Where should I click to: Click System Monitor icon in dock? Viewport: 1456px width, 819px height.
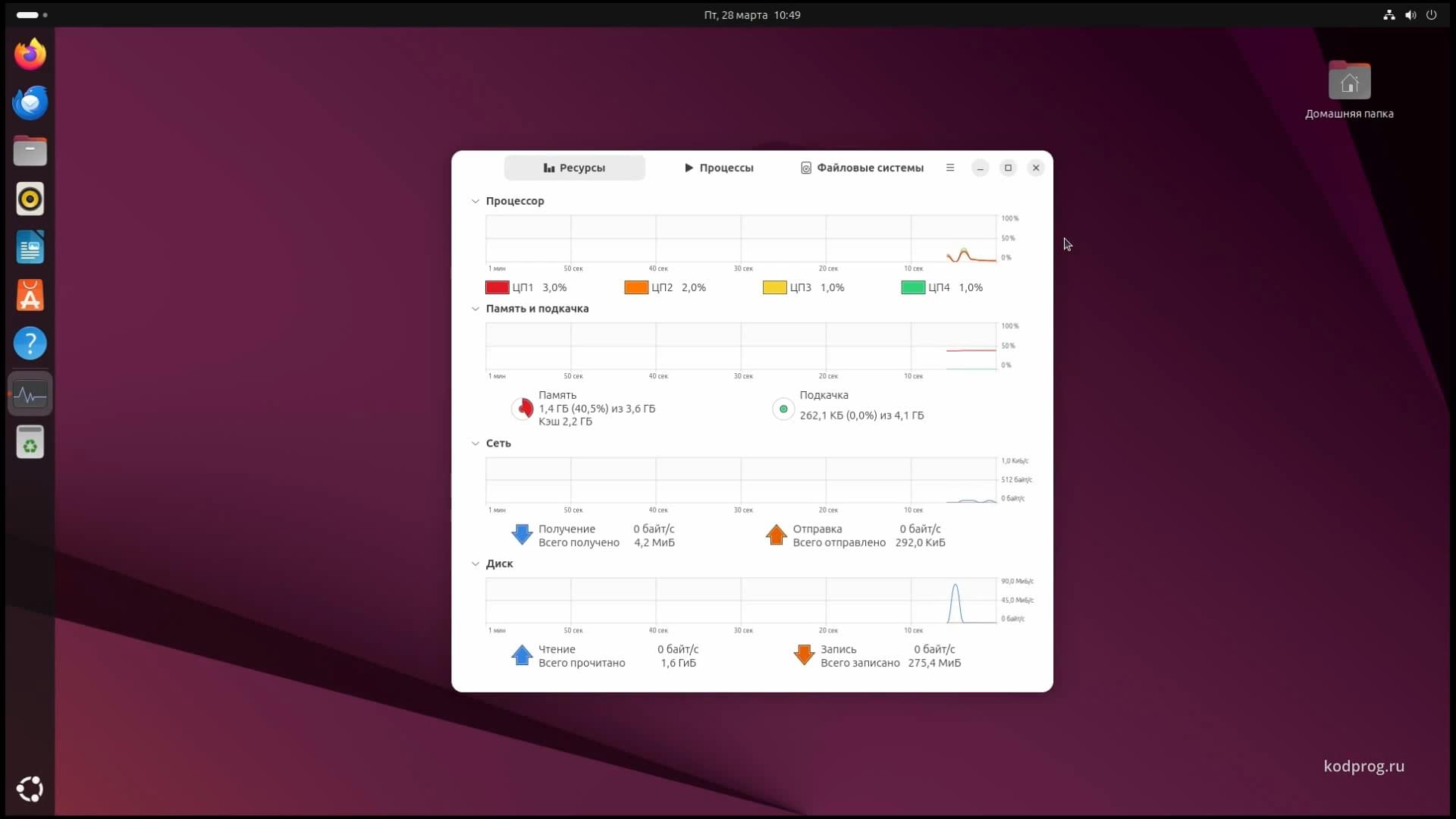(30, 394)
